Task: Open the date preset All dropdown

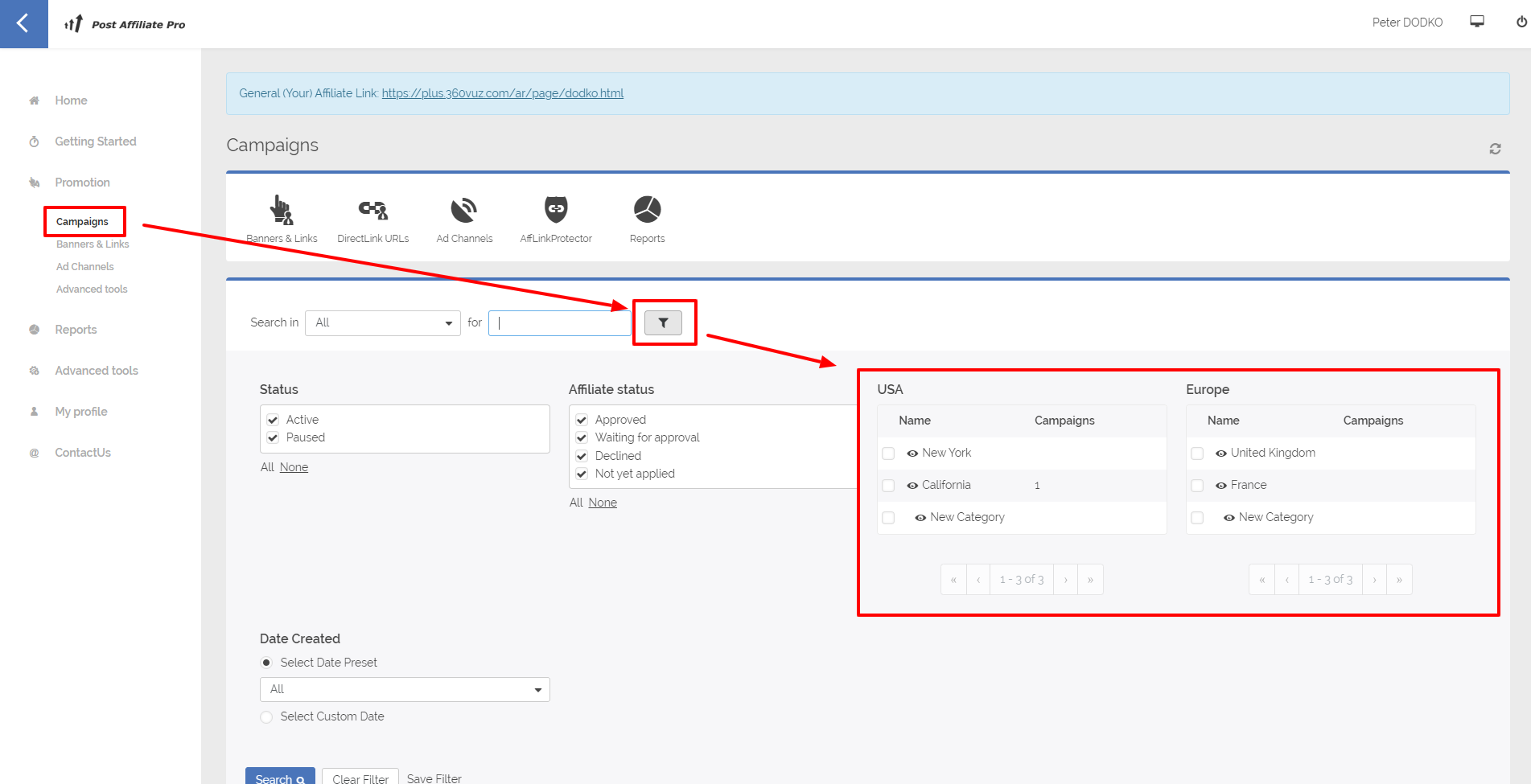Action: [405, 689]
